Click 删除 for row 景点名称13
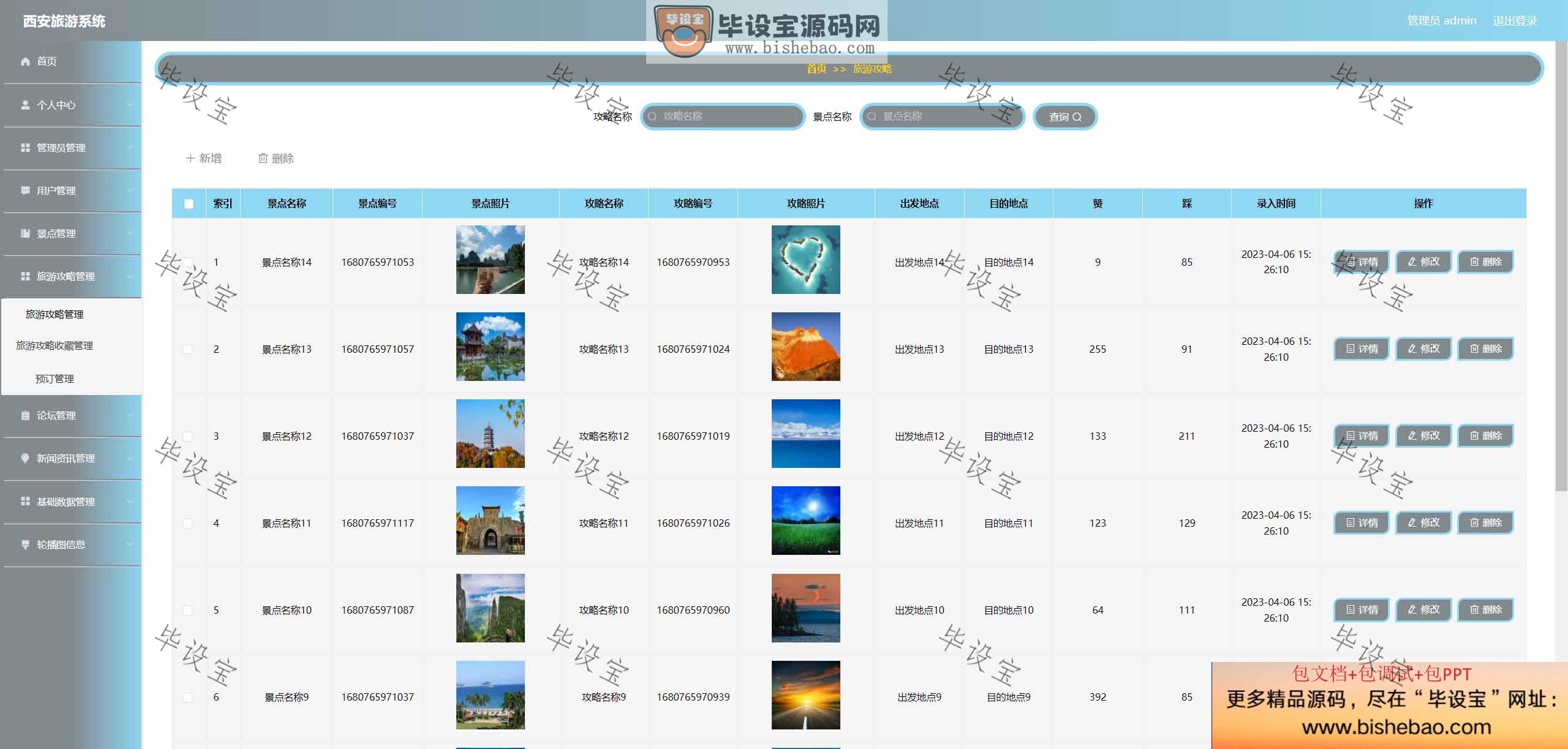Viewport: 1568px width, 749px height. (x=1485, y=349)
